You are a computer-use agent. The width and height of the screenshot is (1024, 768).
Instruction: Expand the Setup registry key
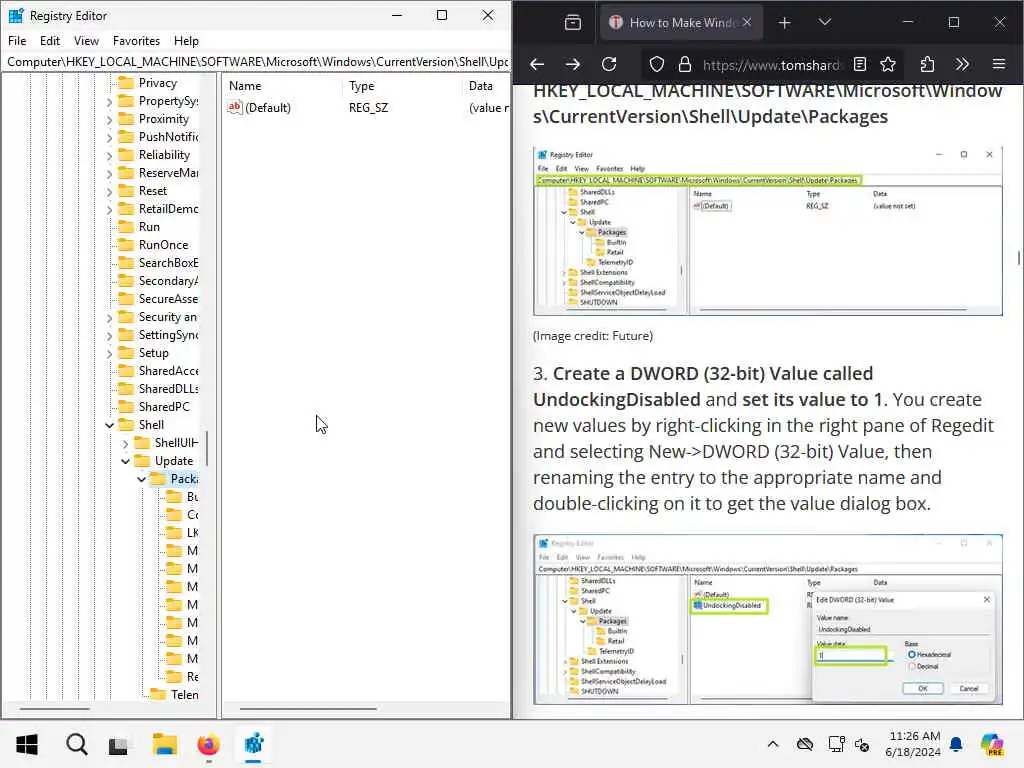coord(109,353)
